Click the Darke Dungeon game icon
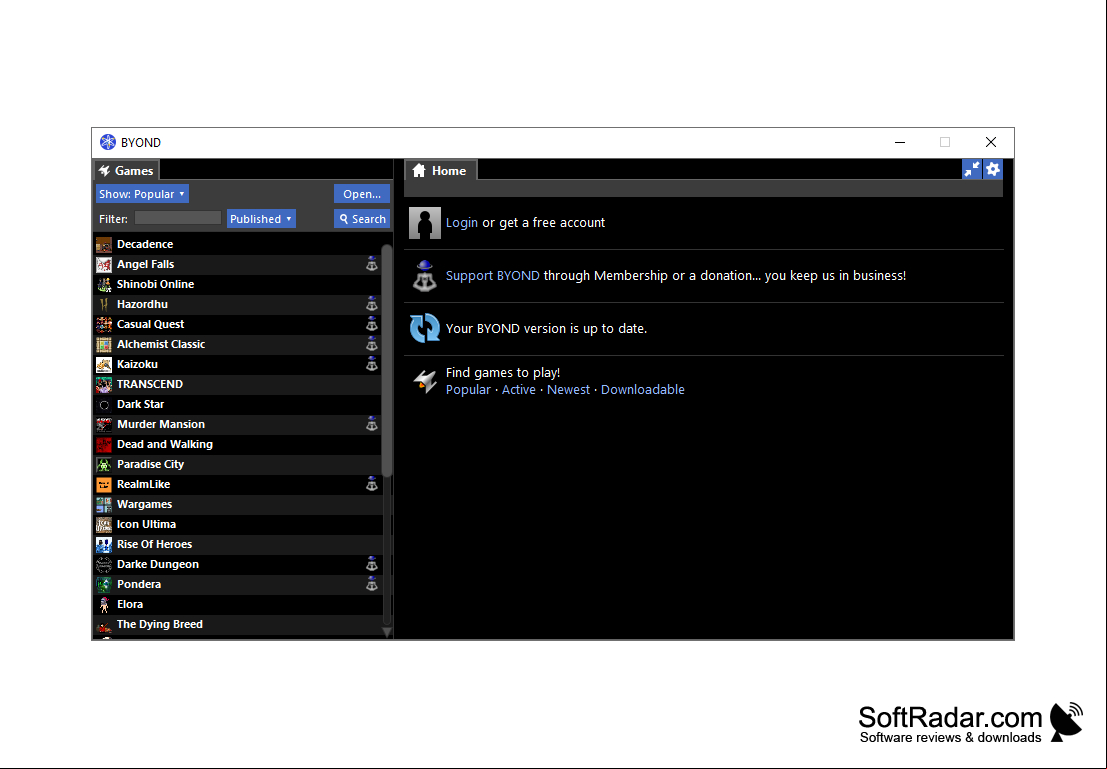Viewport: 1107px width, 769px height. point(104,564)
